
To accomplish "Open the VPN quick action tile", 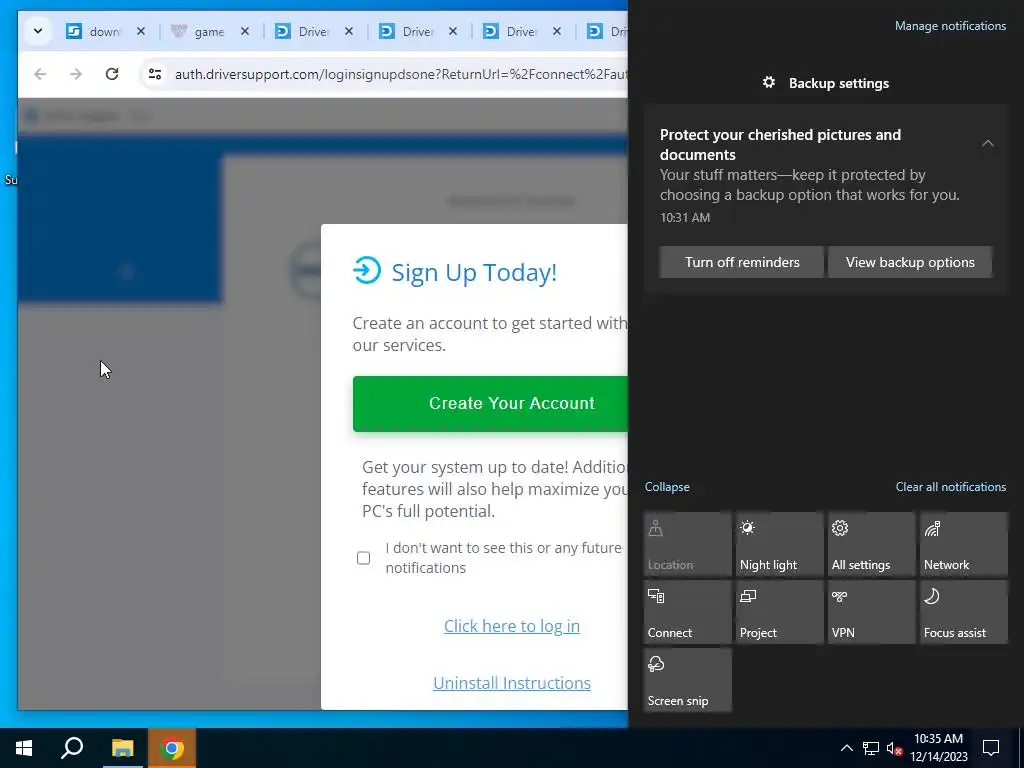I will pos(872,612).
